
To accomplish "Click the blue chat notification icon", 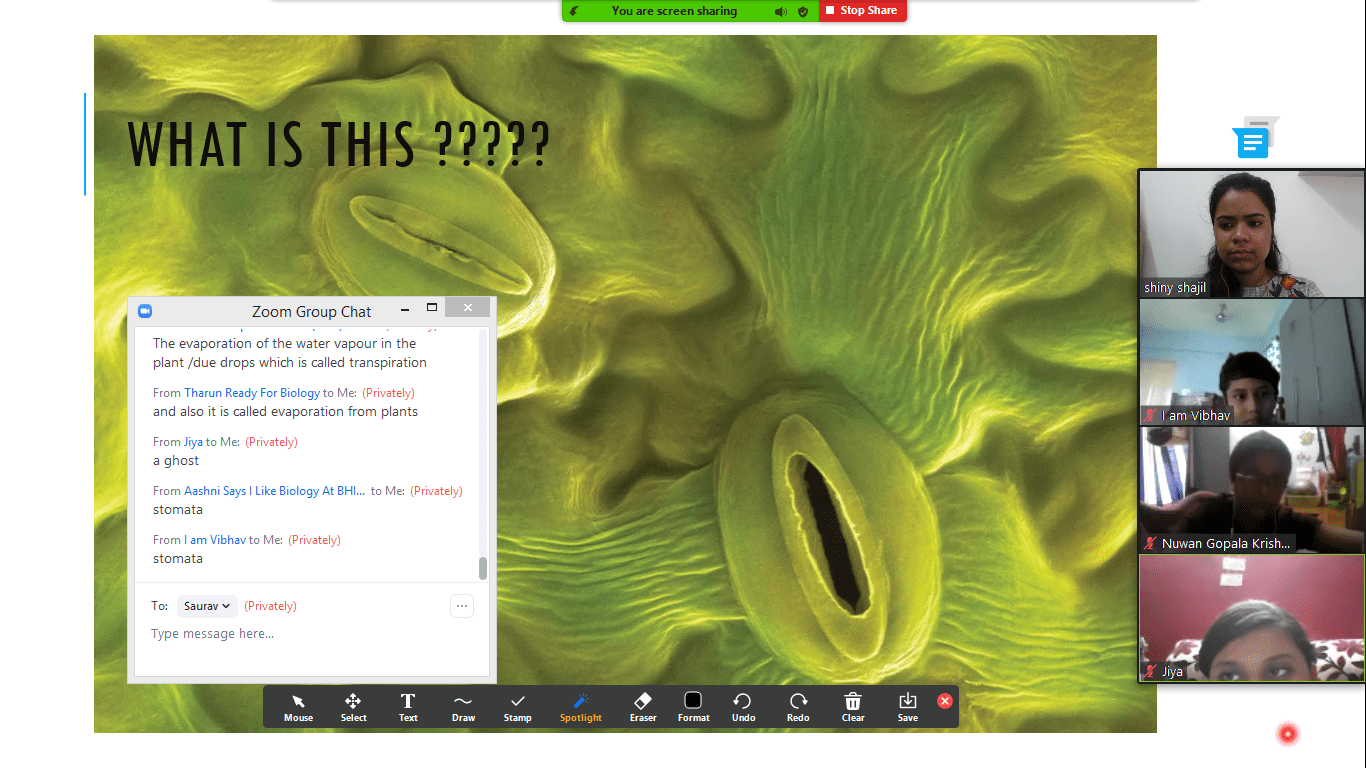I will click(1252, 142).
